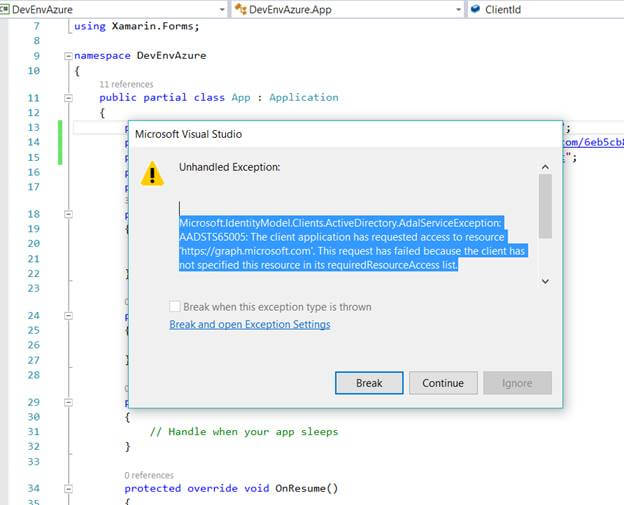Click 'namespace' keyword on line 9
The image size is (624, 505).
pos(102,56)
